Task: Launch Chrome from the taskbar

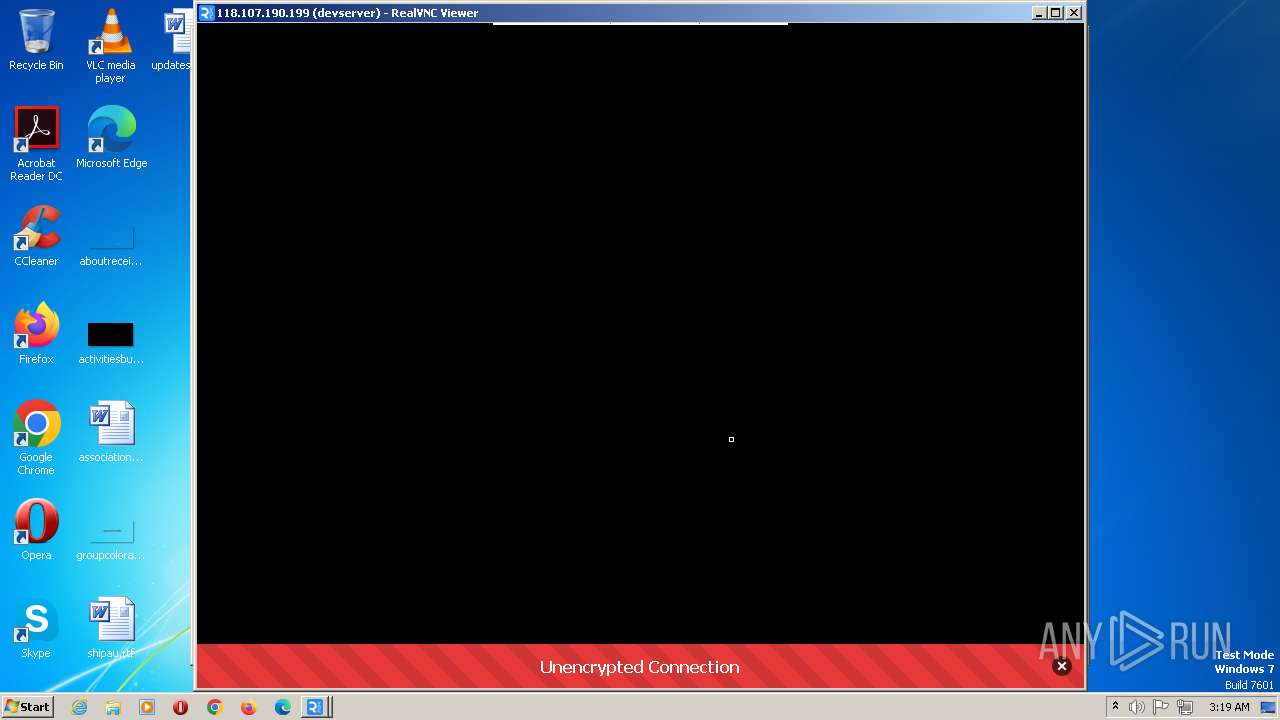Action: [214, 707]
